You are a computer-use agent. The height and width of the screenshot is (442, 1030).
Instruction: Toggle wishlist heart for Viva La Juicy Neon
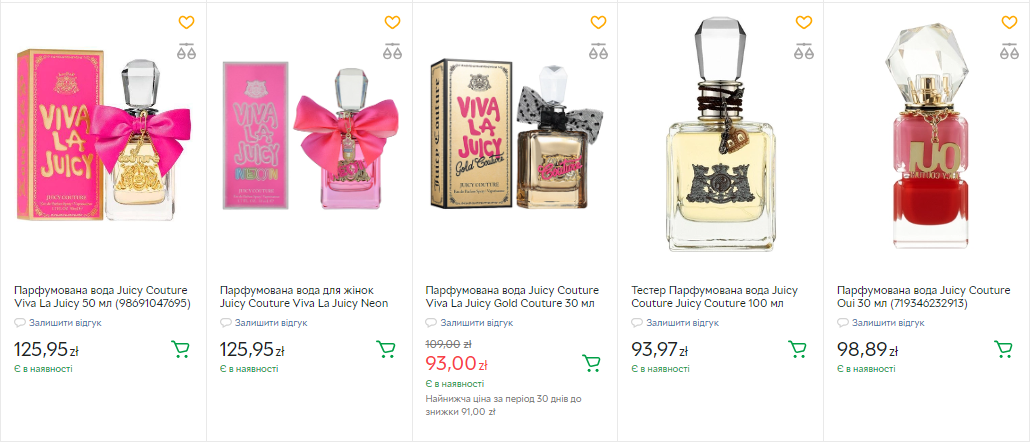[392, 22]
